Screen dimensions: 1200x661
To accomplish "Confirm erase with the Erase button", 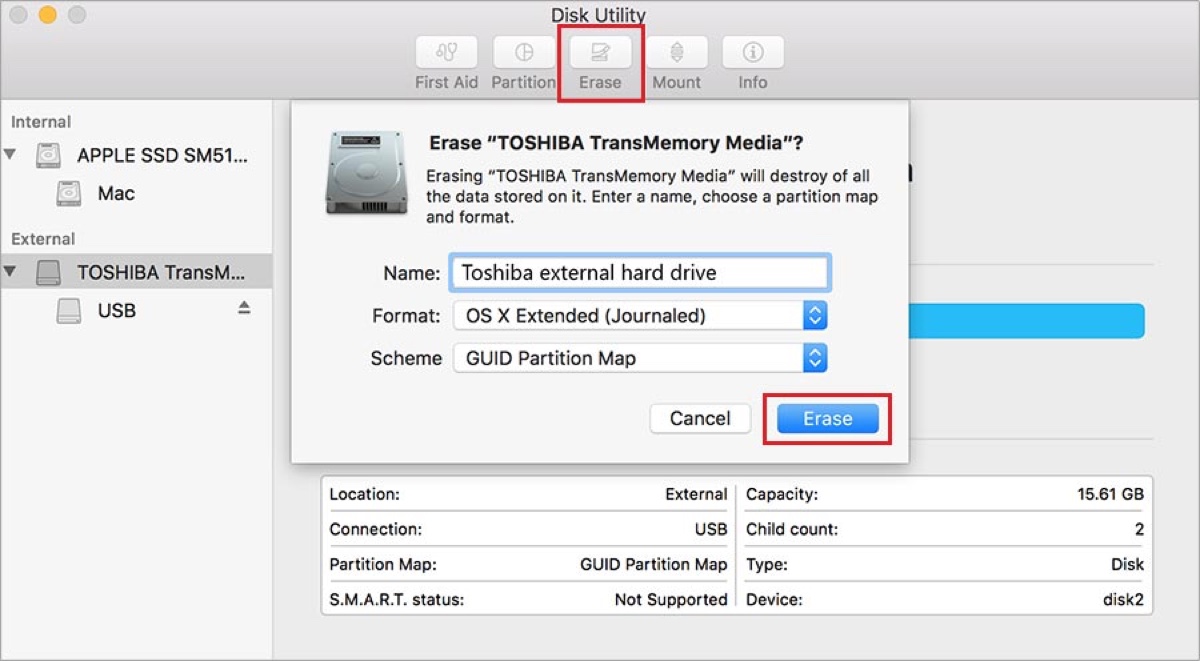I will (x=826, y=418).
